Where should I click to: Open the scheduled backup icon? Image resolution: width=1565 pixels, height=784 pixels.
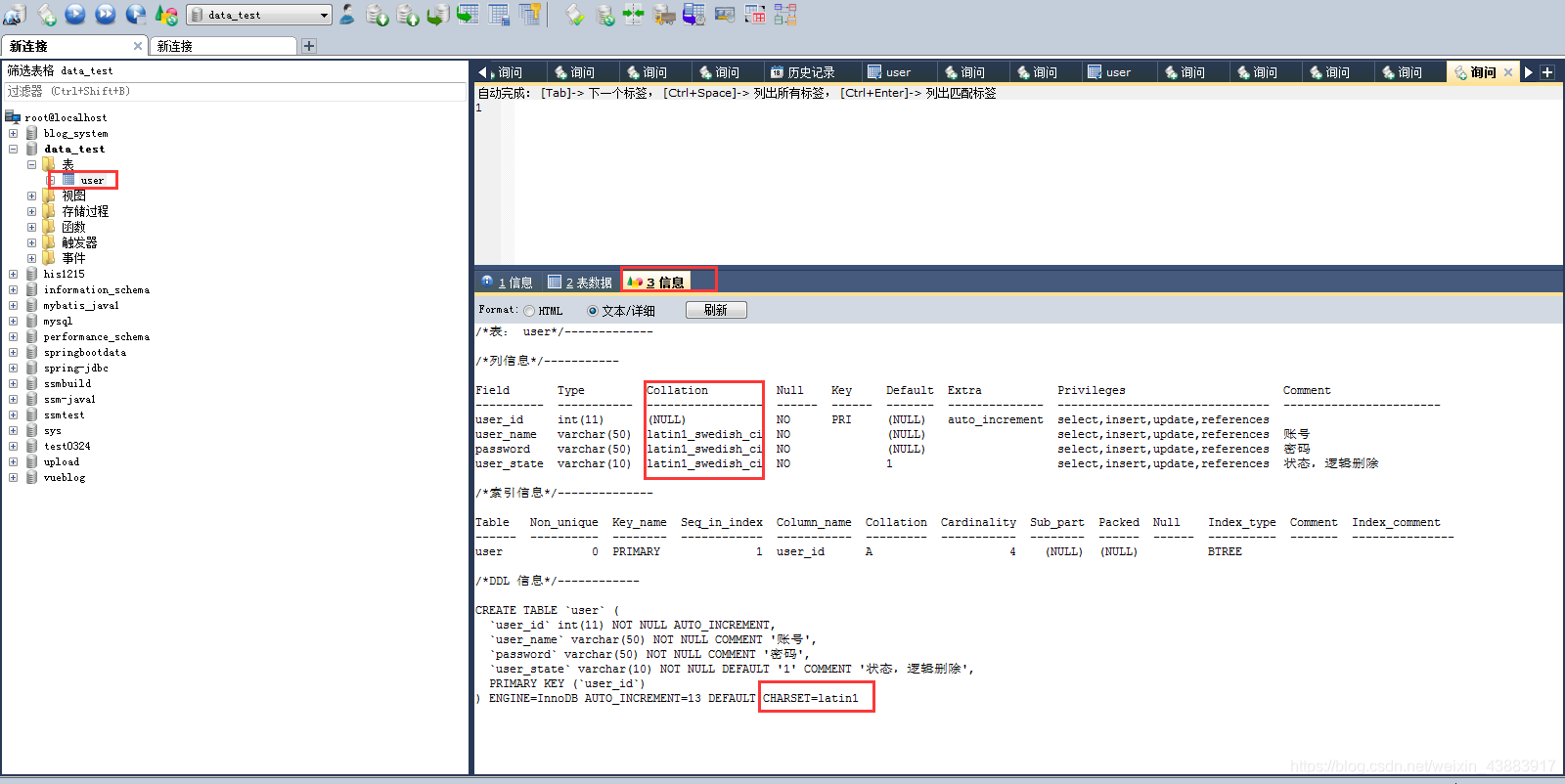693,15
